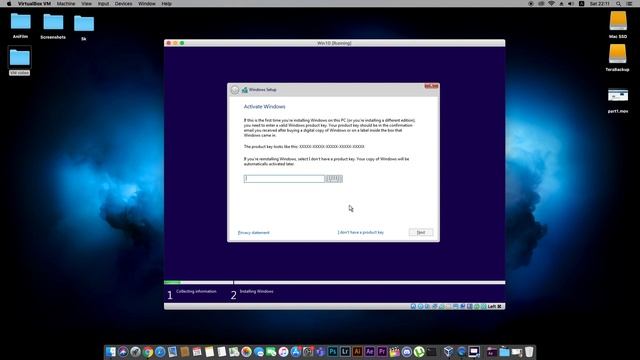Open Spotlight search in menu bar
This screenshot has height=360, width=640.
tap(619, 4)
